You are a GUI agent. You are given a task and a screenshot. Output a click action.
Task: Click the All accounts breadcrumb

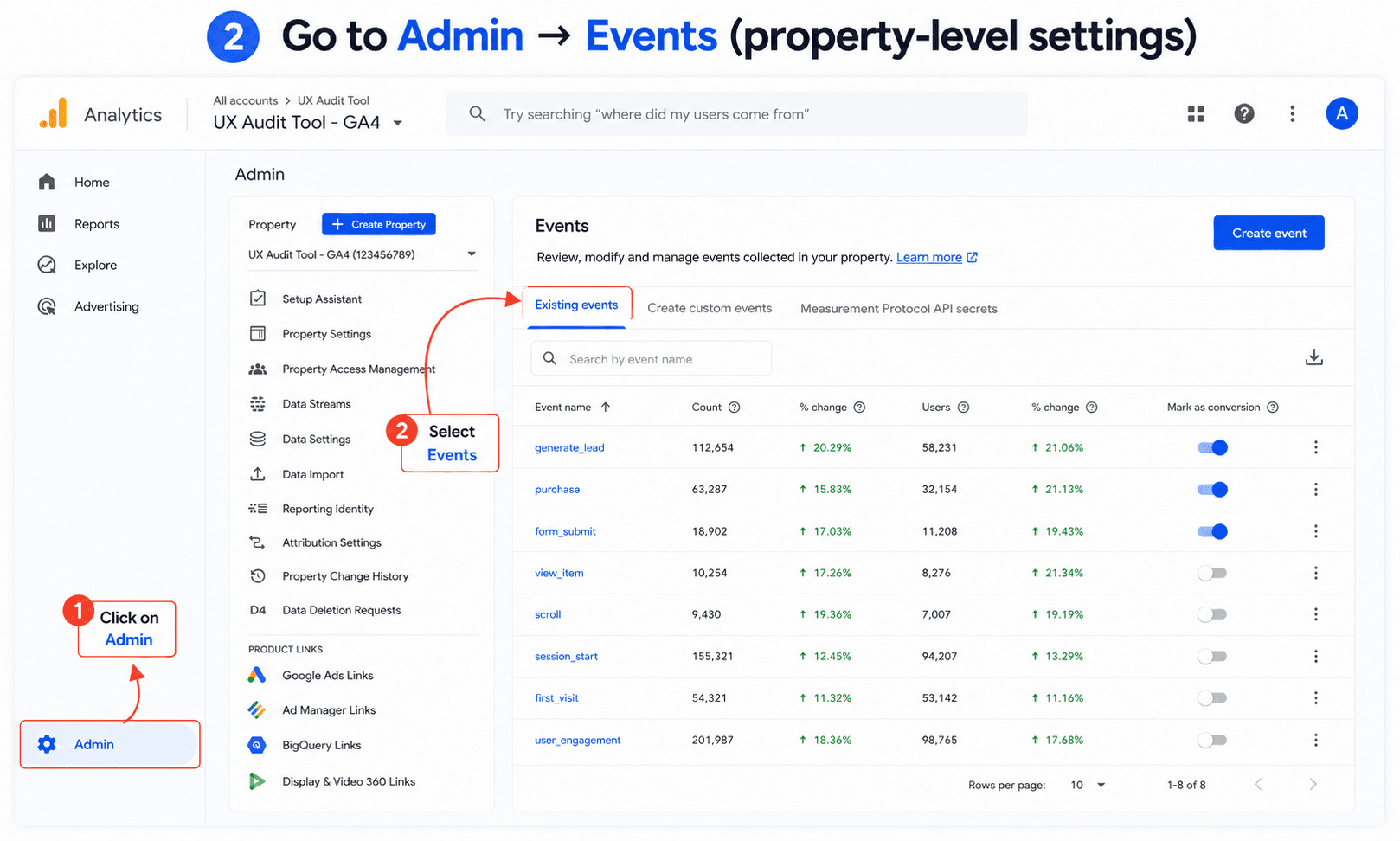click(x=246, y=100)
